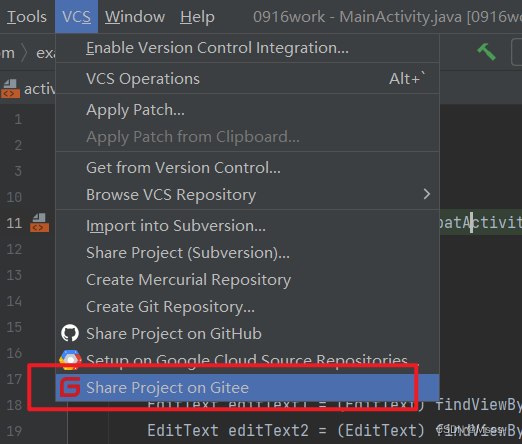Viewport: 522px width, 444px height.
Task: Open the Window menu
Action: click(135, 17)
